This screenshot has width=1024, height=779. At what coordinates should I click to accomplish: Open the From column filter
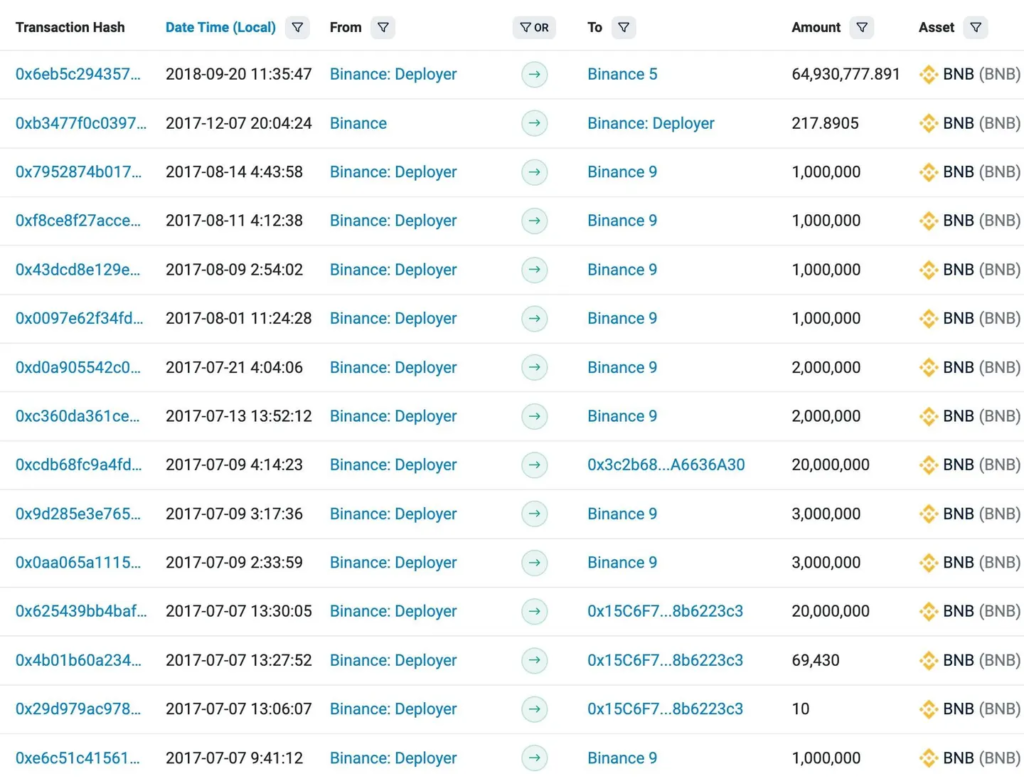382,28
